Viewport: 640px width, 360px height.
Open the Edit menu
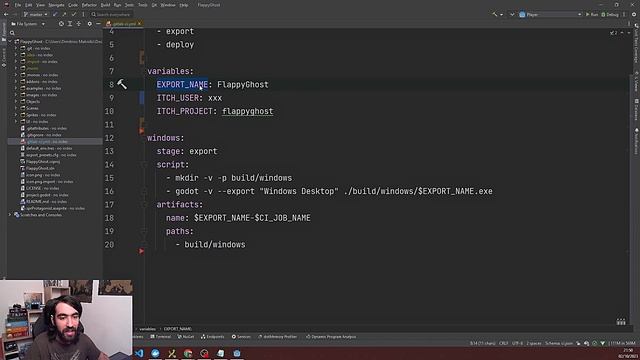click(29, 5)
